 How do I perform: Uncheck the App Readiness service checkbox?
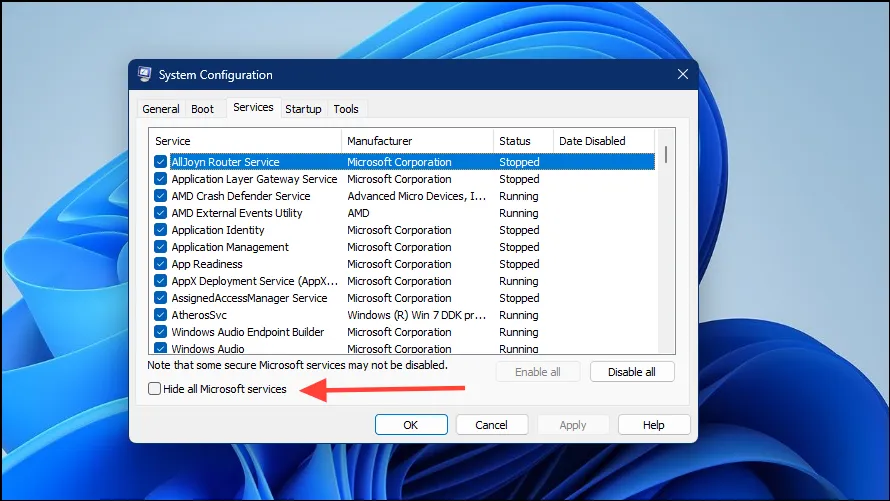[x=160, y=264]
